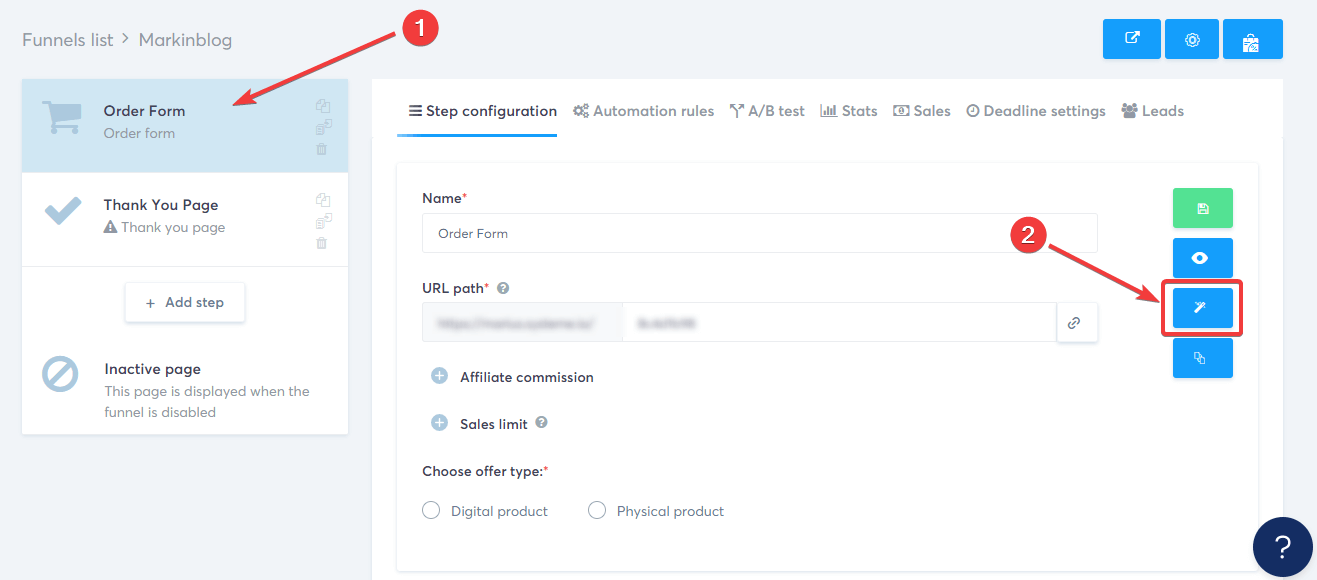Screen dimensions: 1317x580
Task: Duplicate the Order Form step
Action: (323, 105)
